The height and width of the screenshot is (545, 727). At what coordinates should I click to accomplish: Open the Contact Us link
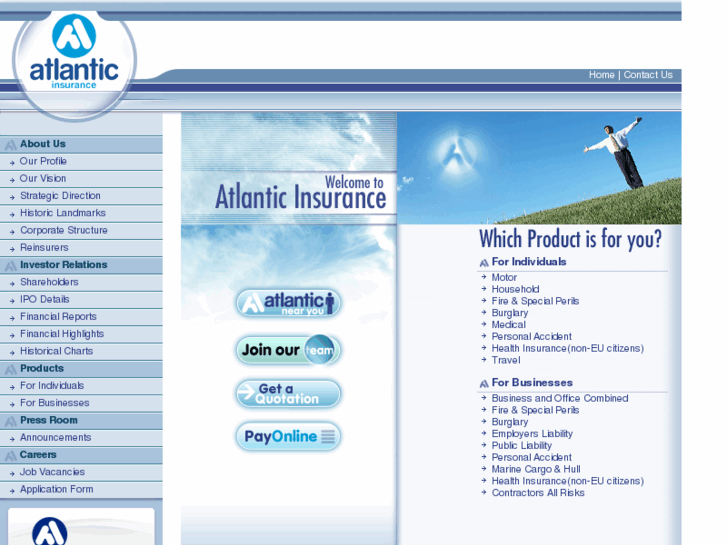[x=648, y=75]
